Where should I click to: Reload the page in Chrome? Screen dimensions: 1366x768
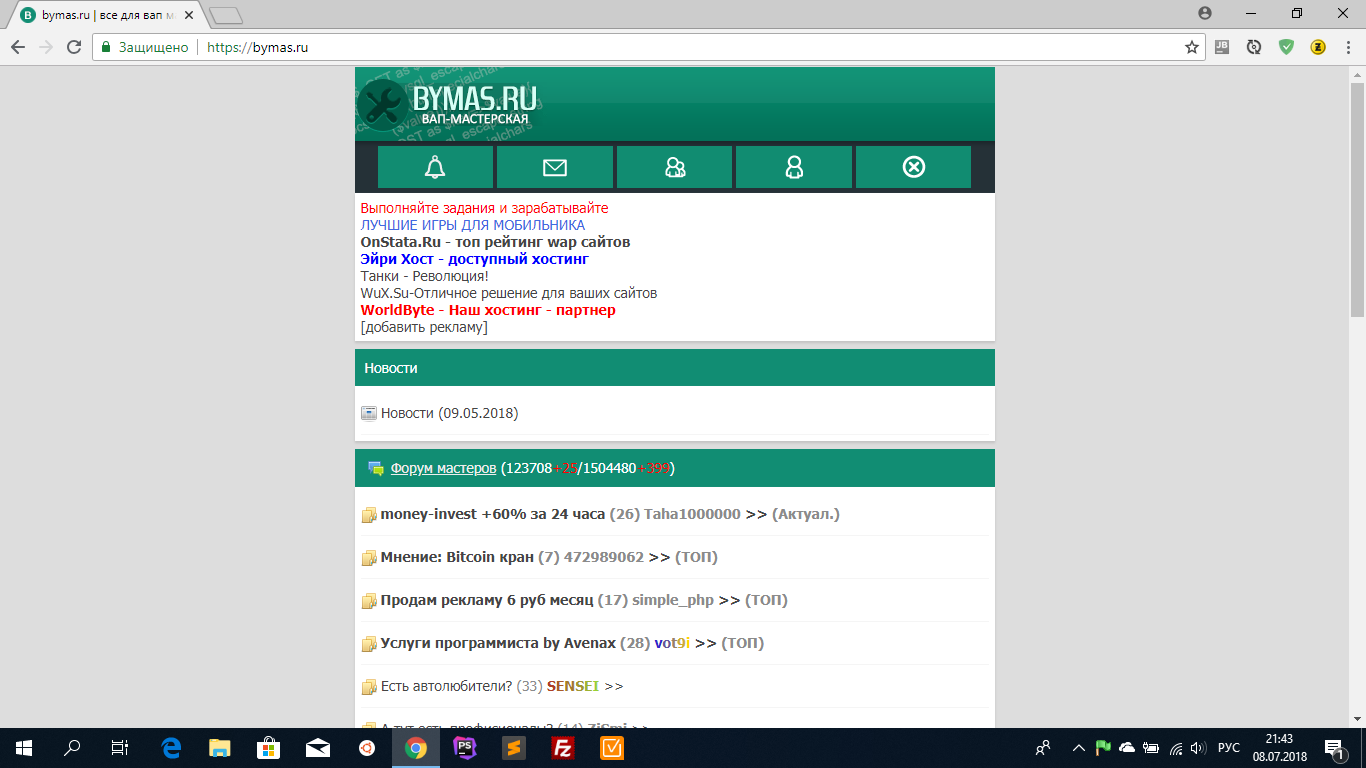(73, 47)
